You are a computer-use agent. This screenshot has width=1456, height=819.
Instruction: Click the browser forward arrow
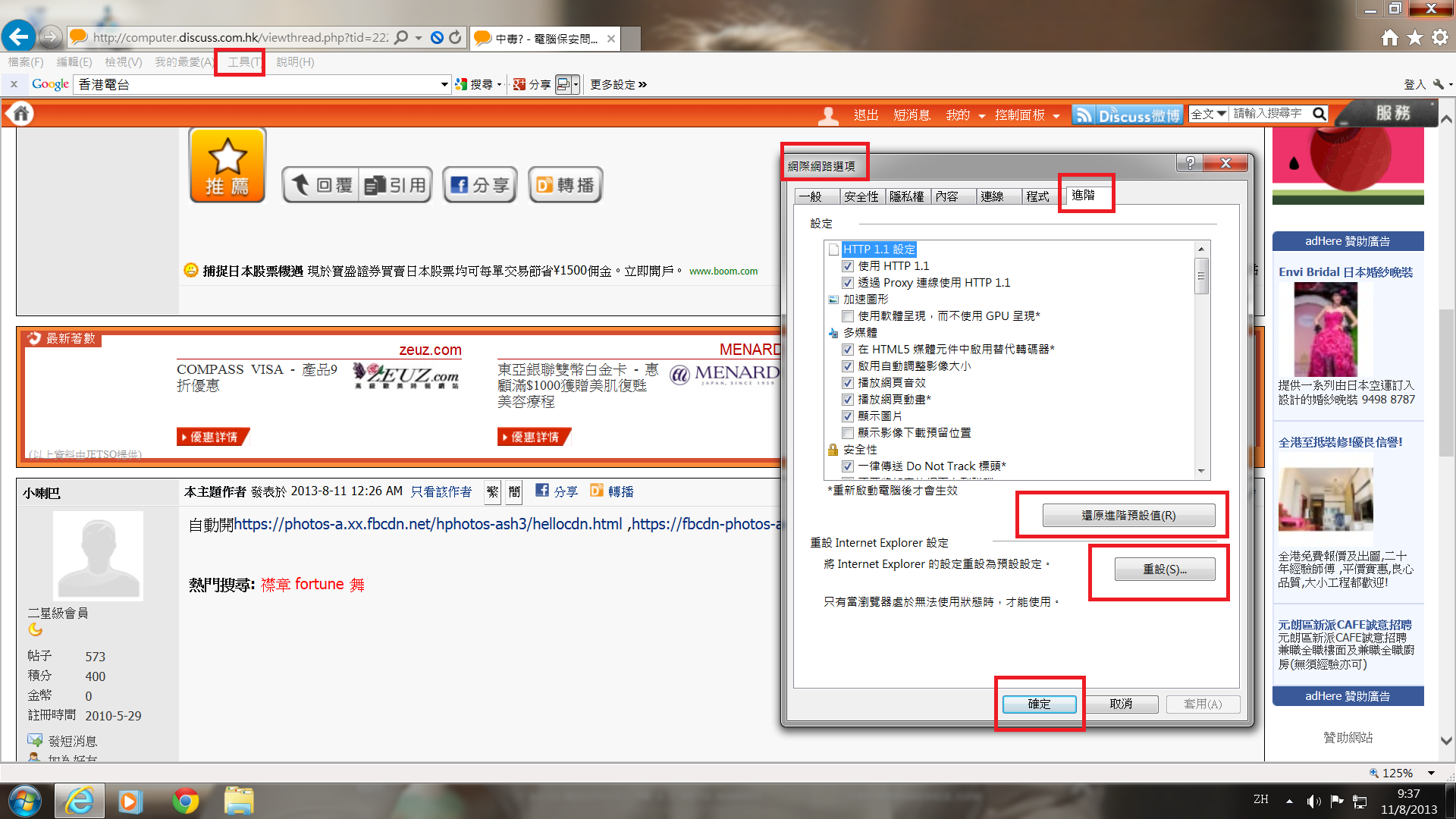[x=51, y=36]
